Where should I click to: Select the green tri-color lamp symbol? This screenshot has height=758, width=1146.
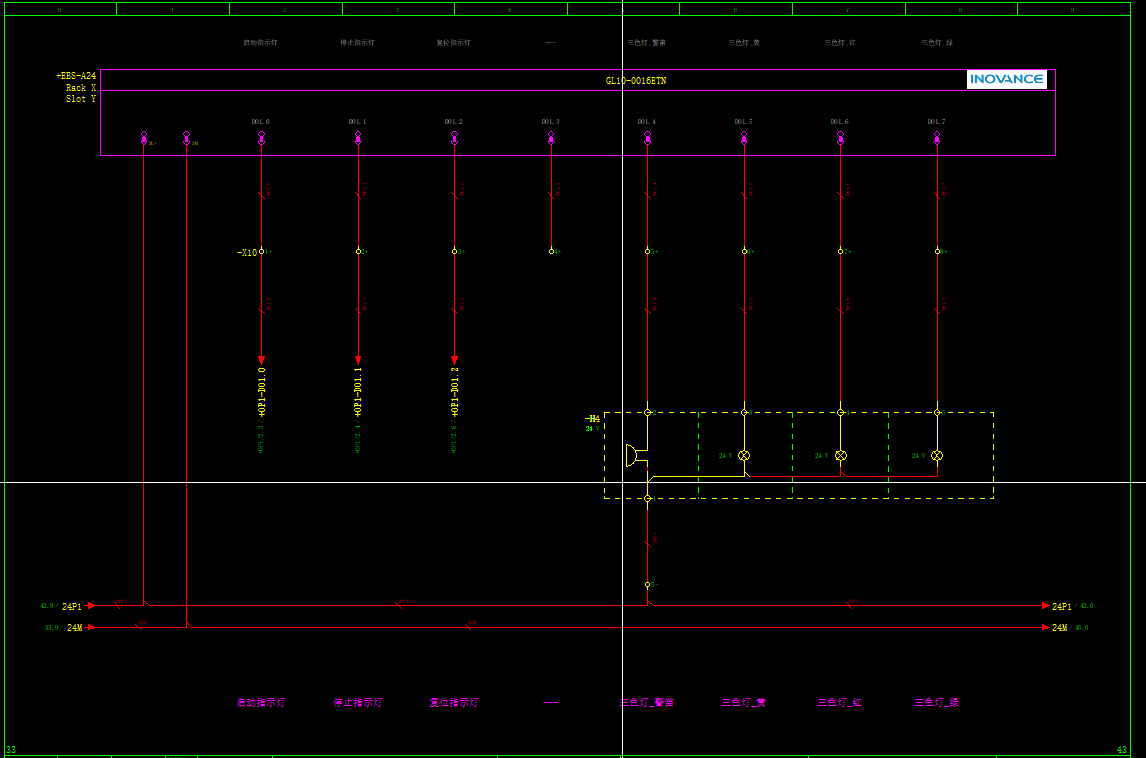937,455
